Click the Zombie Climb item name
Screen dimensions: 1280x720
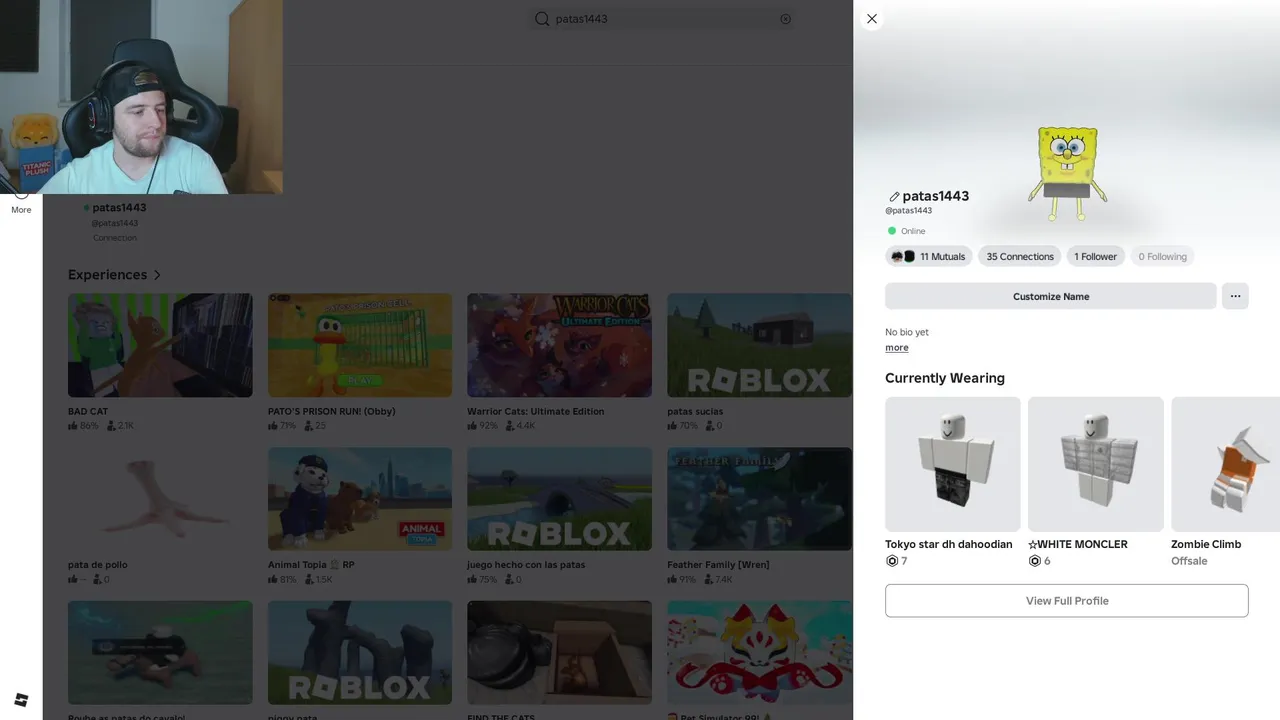[1206, 545]
